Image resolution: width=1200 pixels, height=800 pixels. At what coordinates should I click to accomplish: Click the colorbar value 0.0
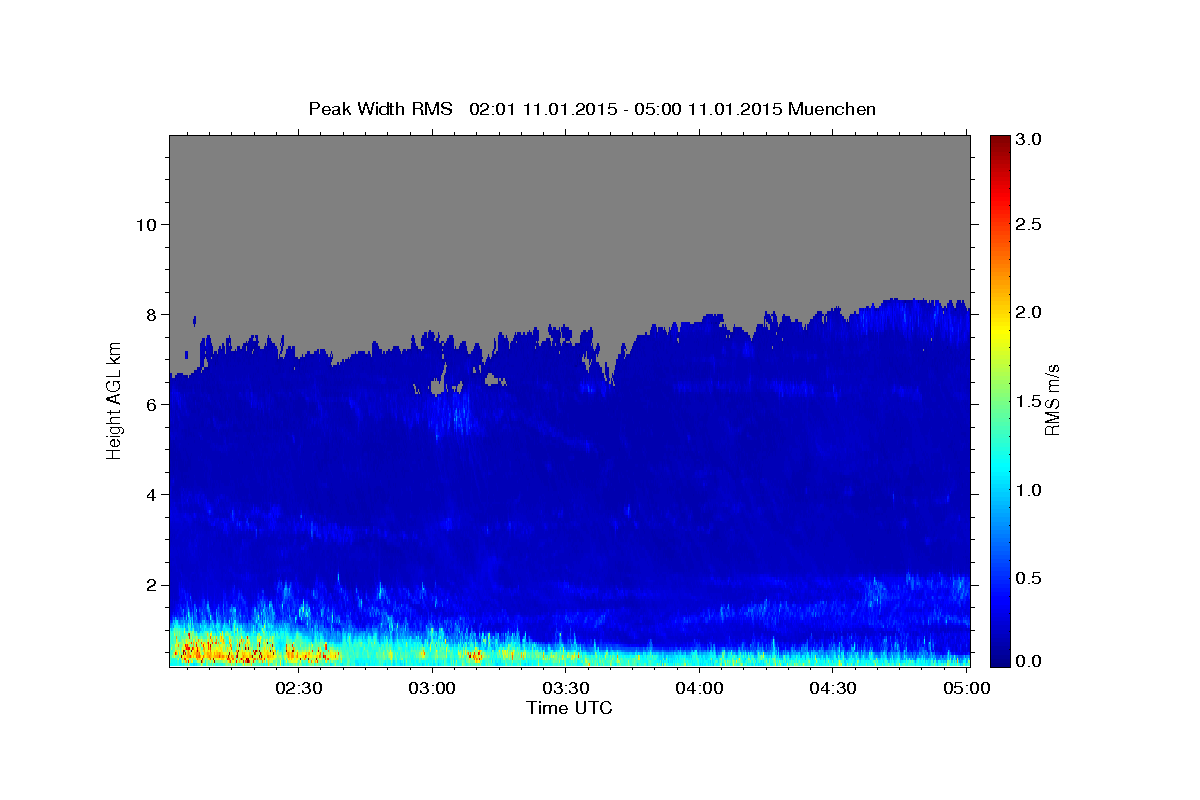click(x=1029, y=661)
